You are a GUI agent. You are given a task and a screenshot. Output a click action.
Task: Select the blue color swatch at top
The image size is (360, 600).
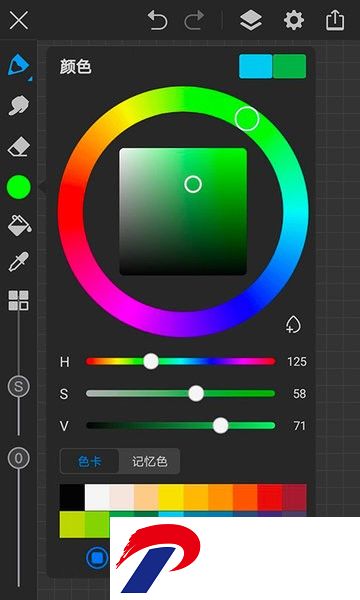256,67
